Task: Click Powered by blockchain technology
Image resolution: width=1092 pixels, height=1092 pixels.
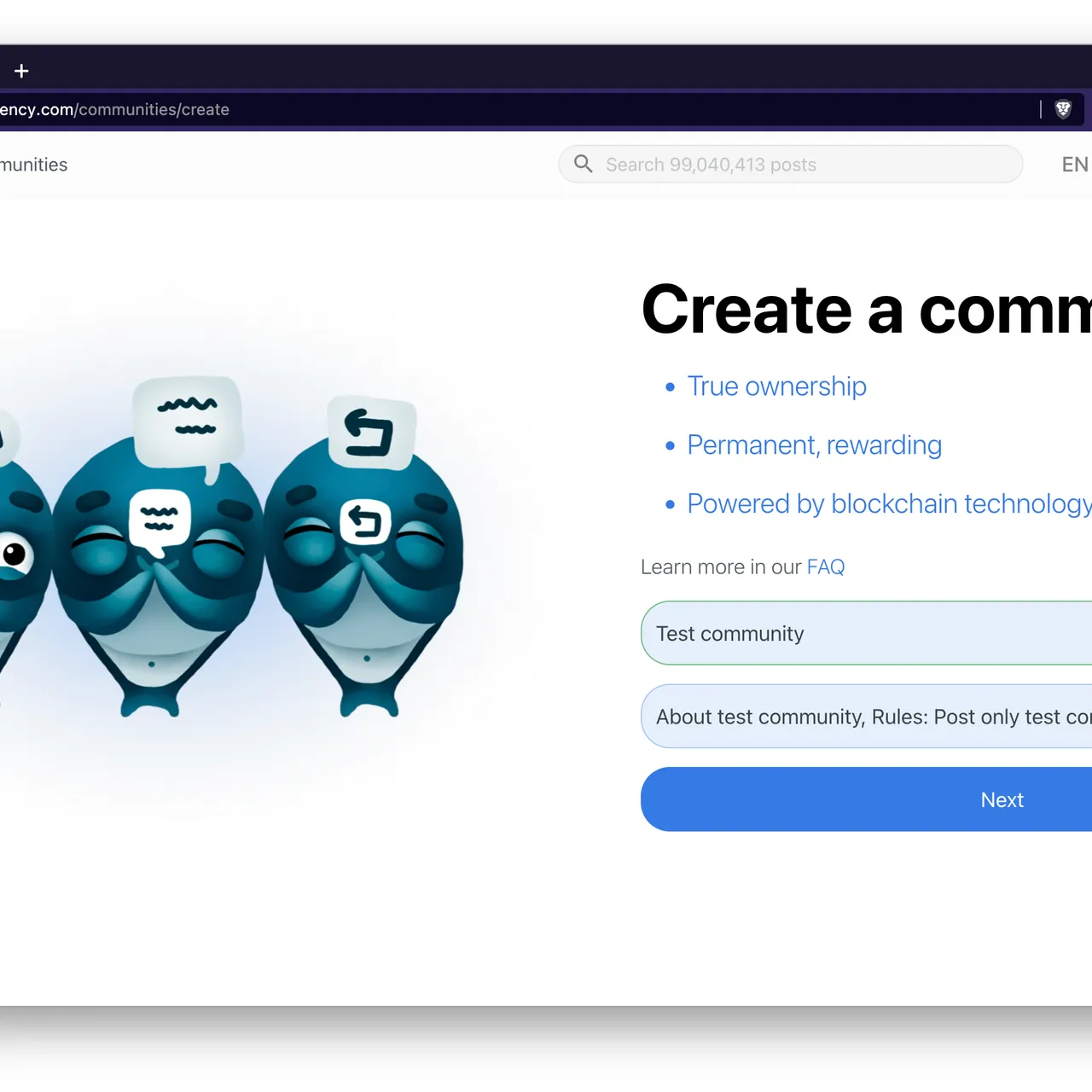Action: 889,503
